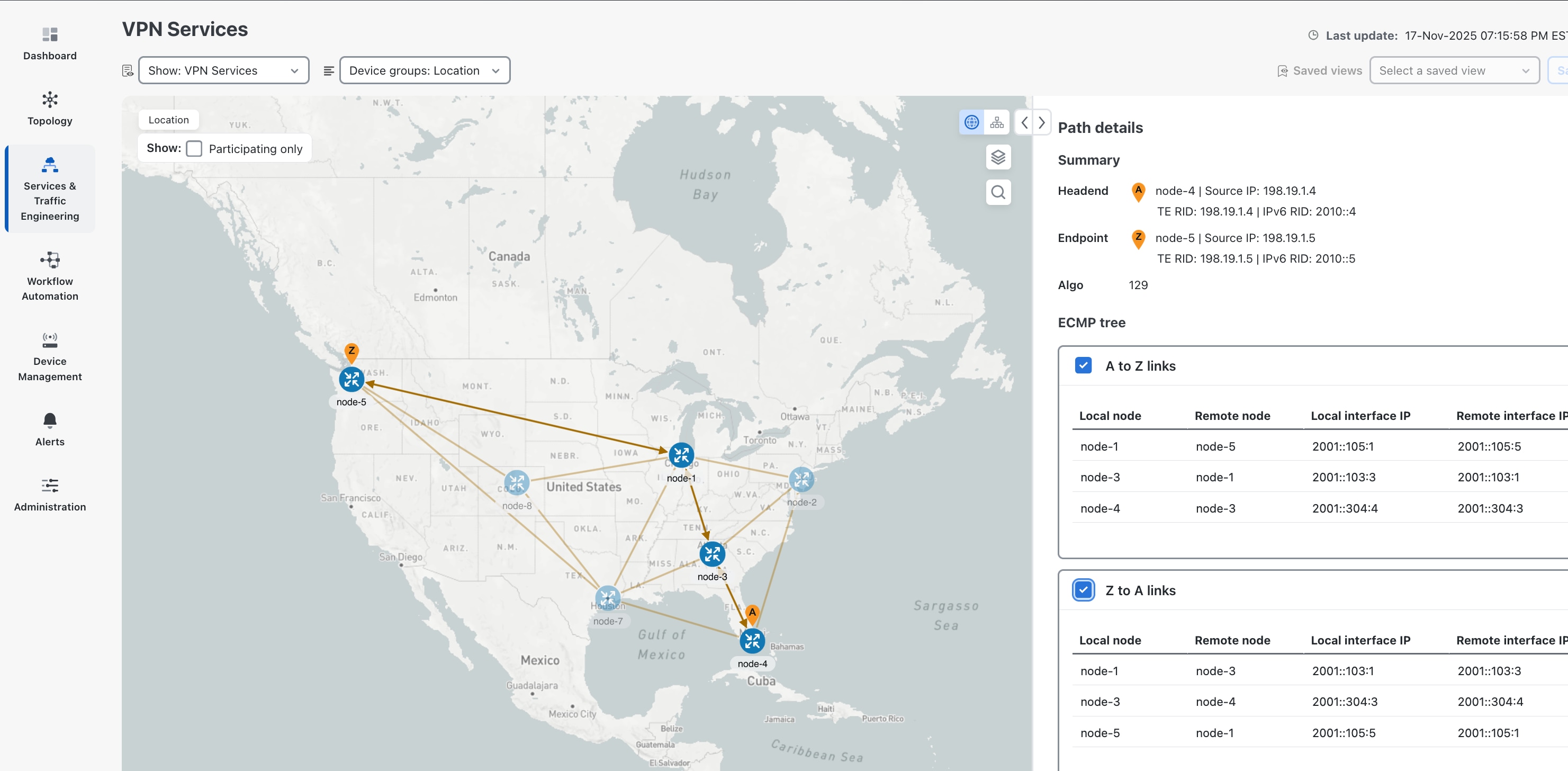Viewport: 1568px width, 771px height.
Task: Click the Endpoint node-5 source IP text
Action: click(x=1235, y=238)
